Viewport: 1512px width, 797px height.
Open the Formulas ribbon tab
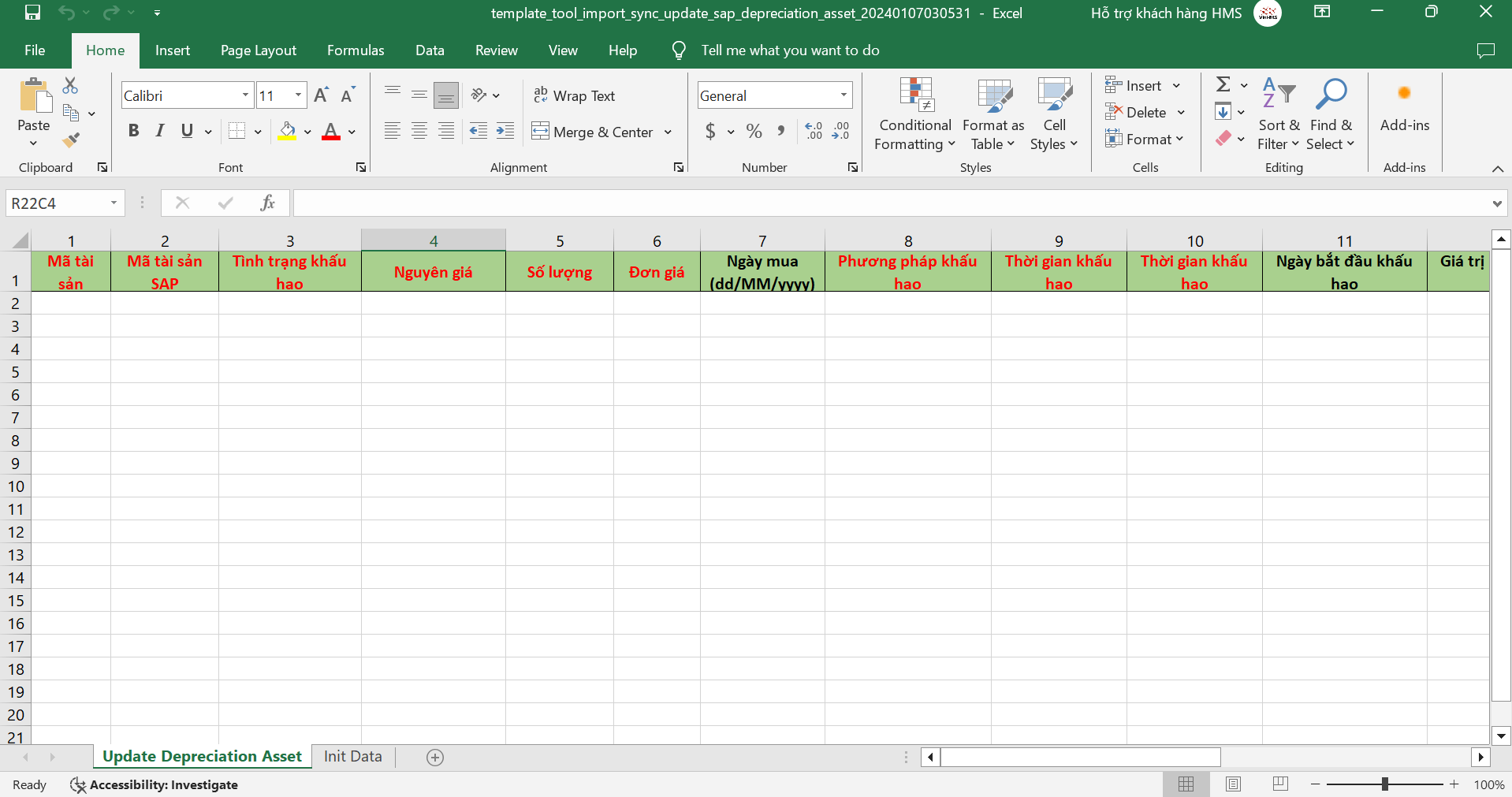[x=356, y=50]
